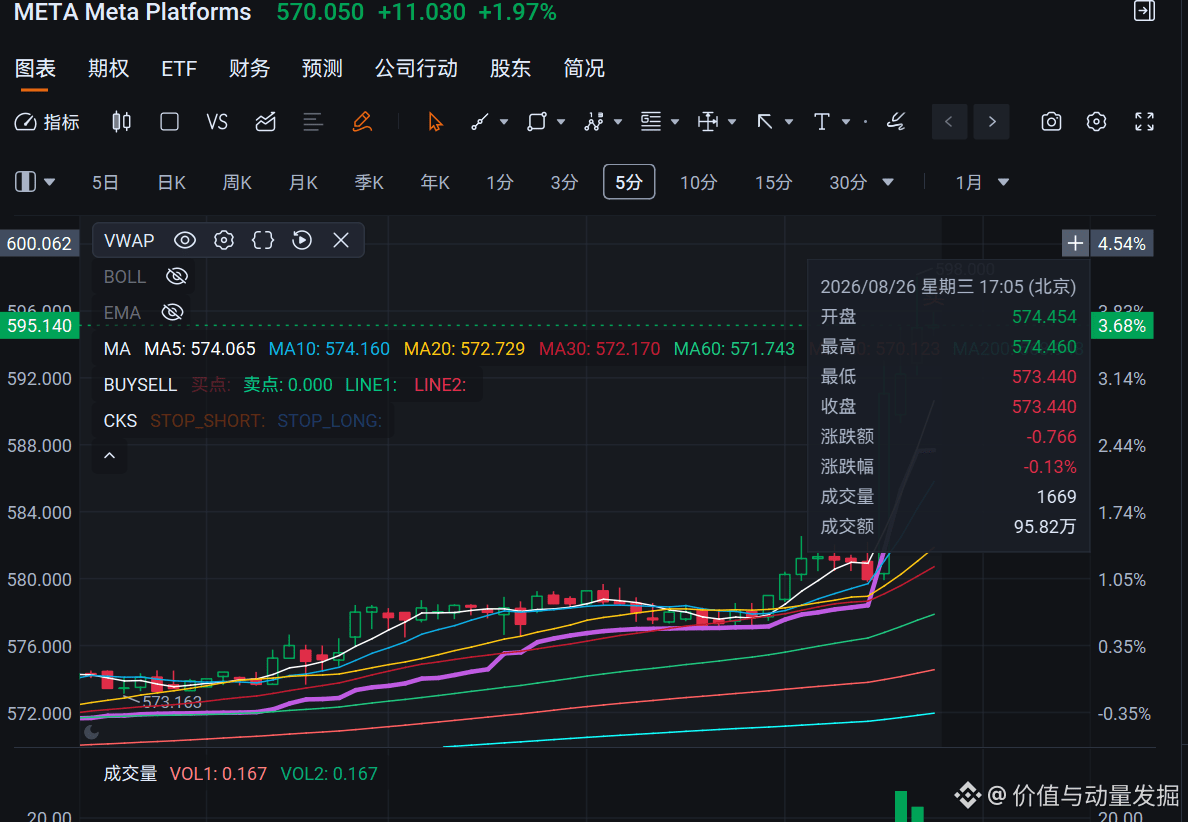This screenshot has height=822, width=1188.
Task: Select the square outline toolbar icon
Action: coord(170,122)
